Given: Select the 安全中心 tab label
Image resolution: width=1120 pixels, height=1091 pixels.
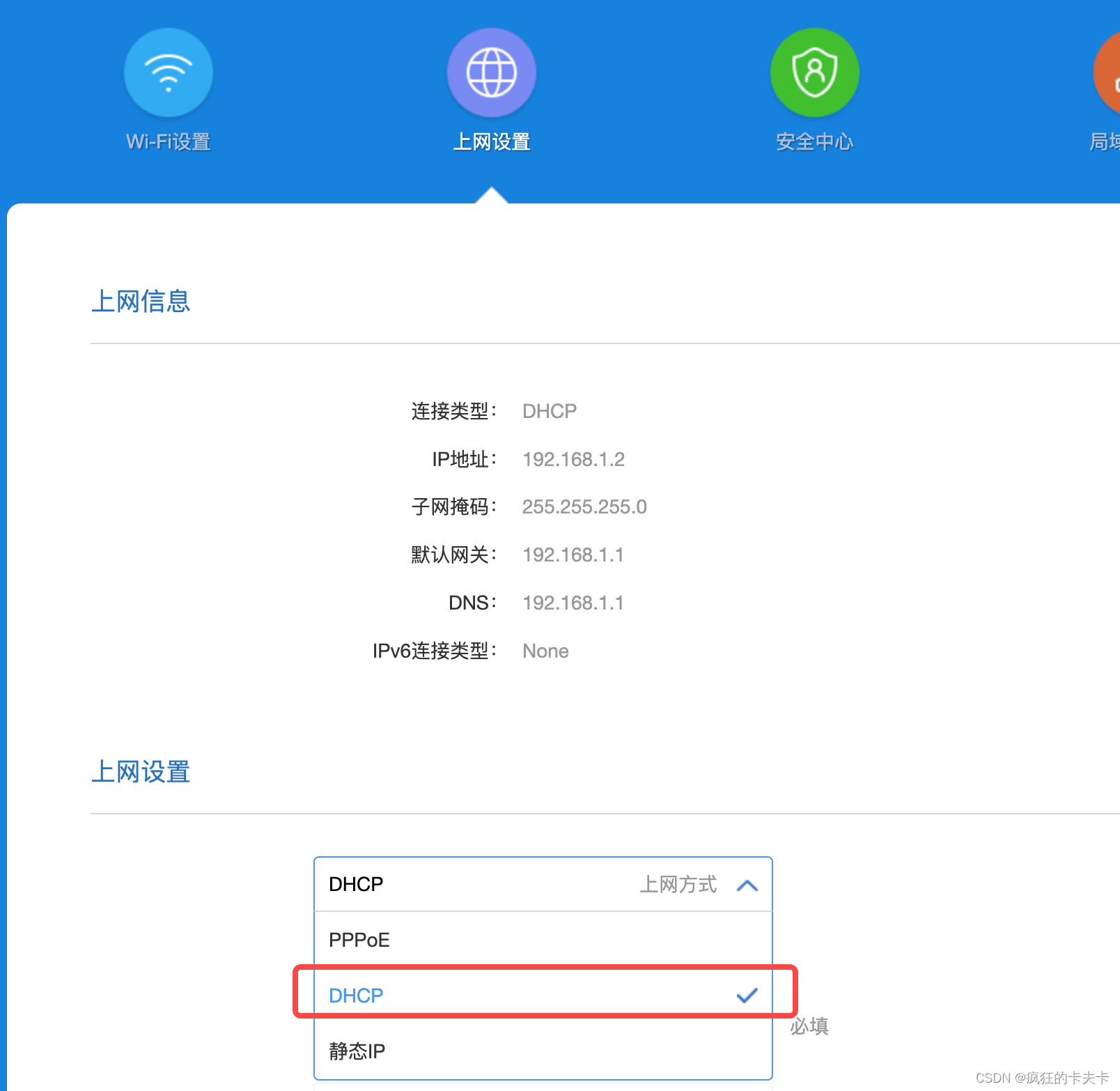Looking at the screenshot, I should [815, 142].
